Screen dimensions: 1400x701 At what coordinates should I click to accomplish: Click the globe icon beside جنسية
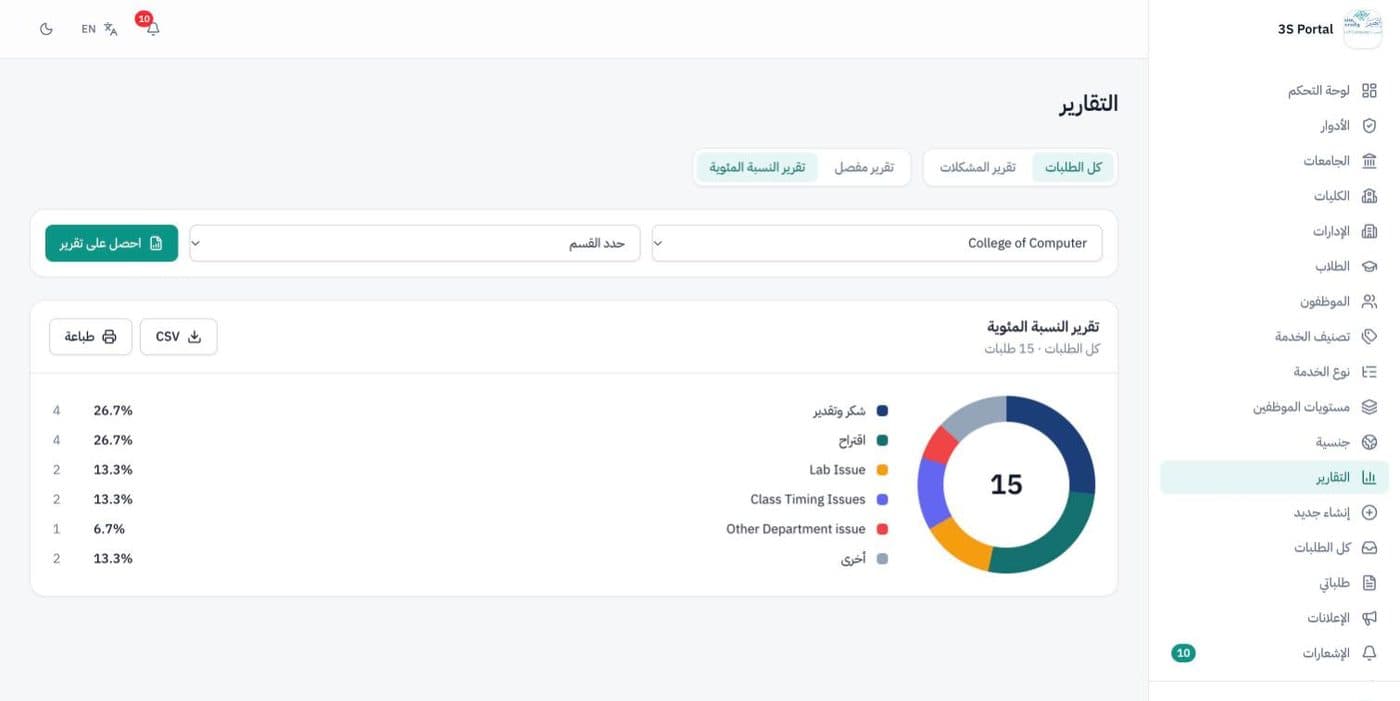1370,442
